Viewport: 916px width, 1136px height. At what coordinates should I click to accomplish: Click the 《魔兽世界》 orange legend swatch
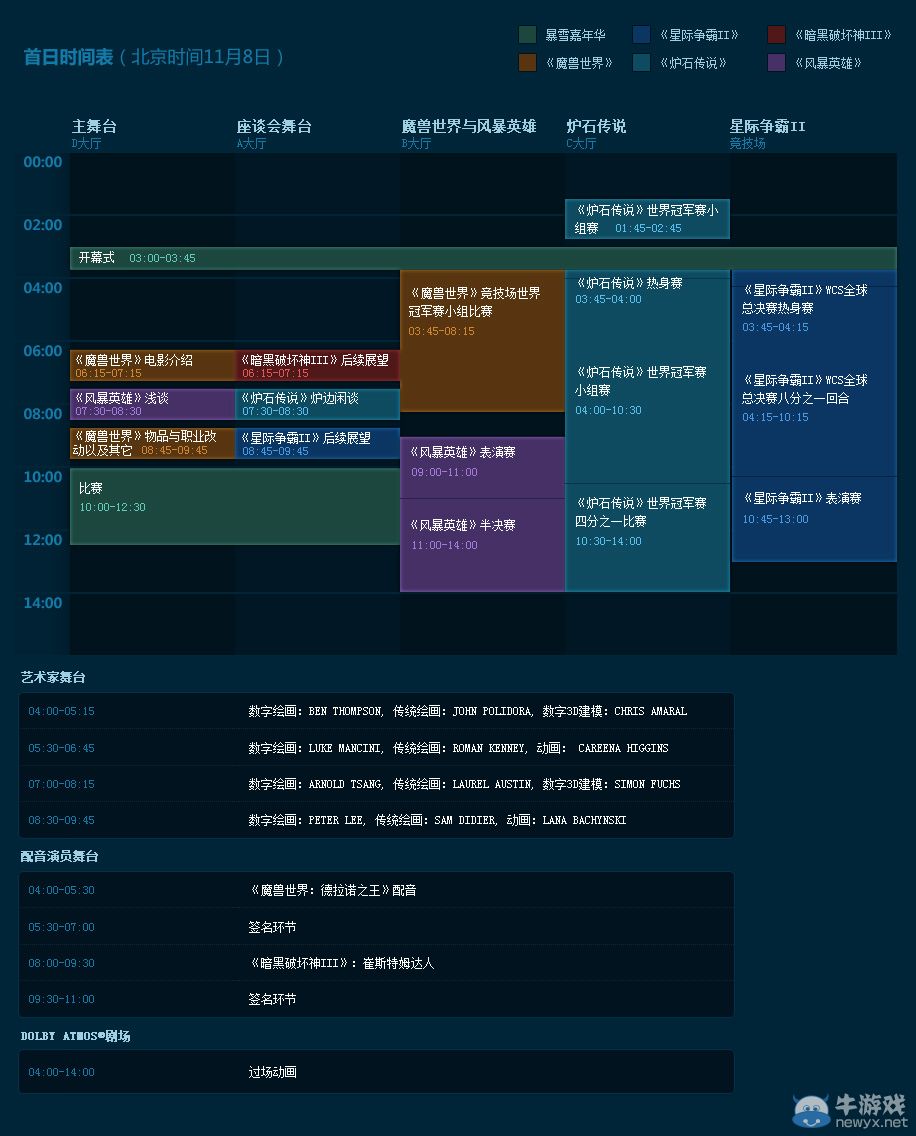[x=528, y=63]
